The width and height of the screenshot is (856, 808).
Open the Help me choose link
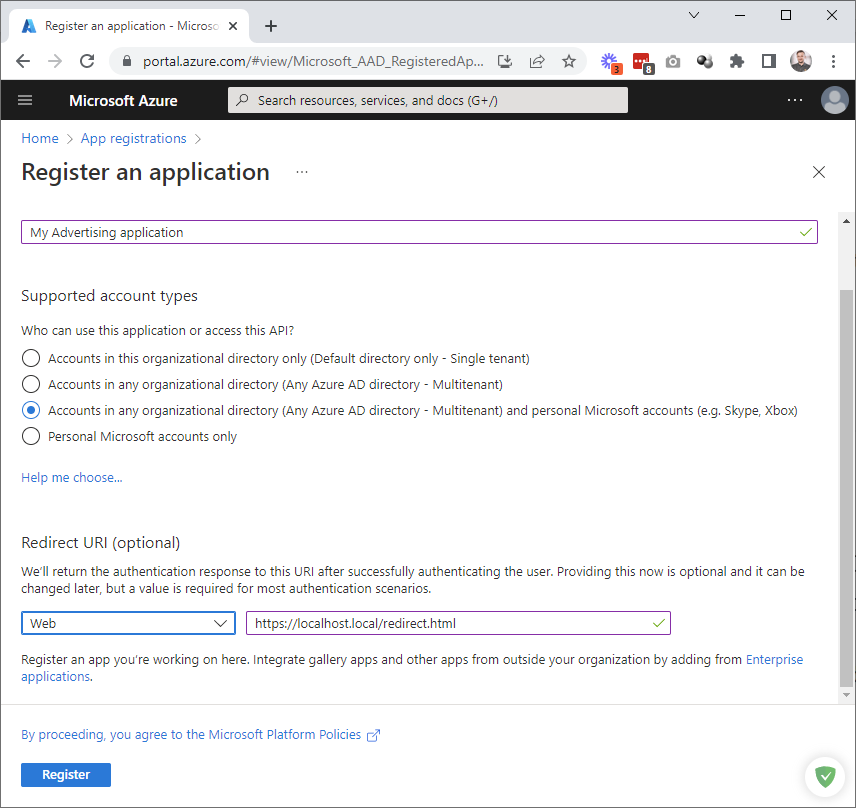72,477
